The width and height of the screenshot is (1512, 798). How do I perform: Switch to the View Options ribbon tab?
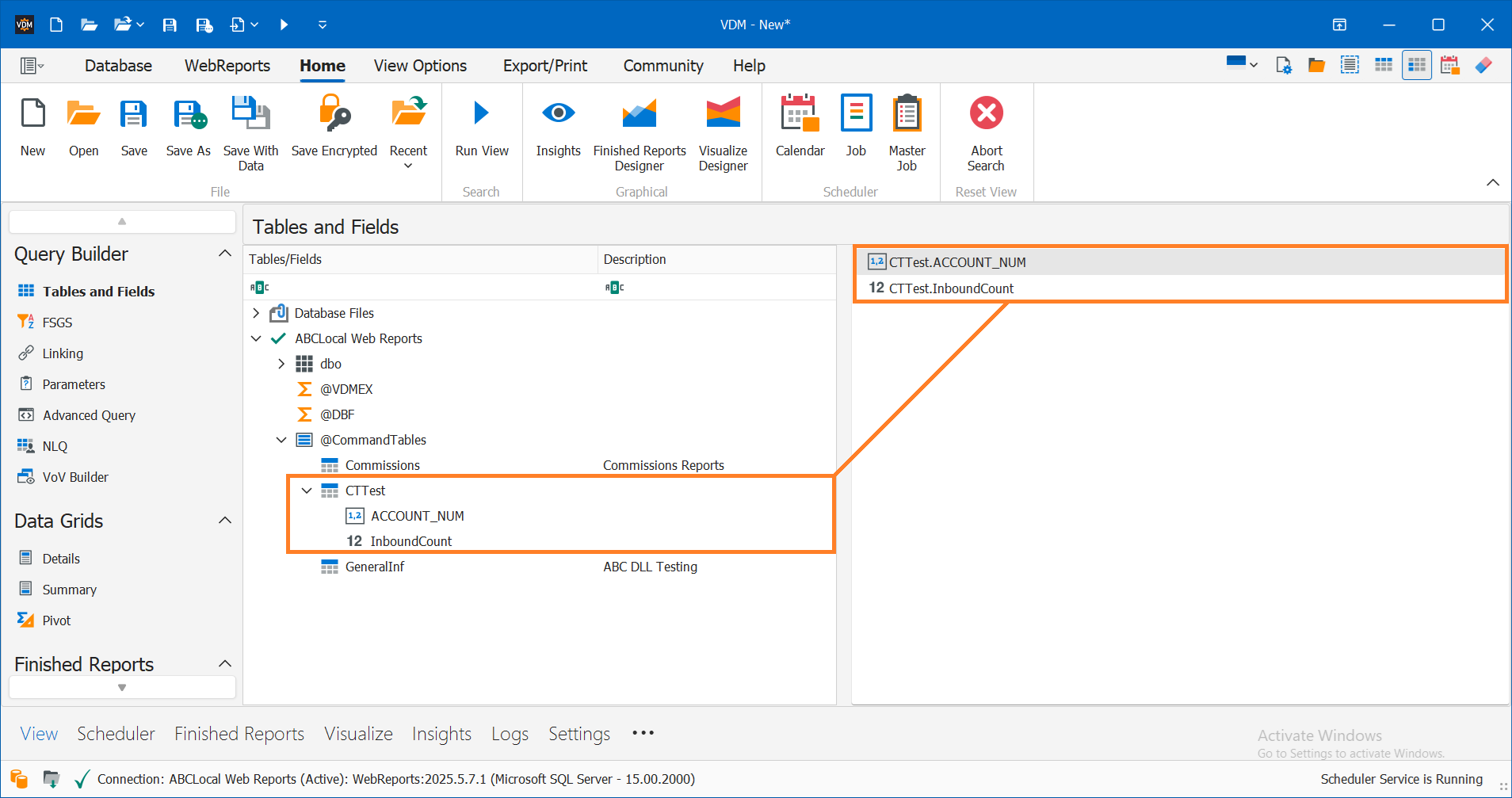point(420,66)
